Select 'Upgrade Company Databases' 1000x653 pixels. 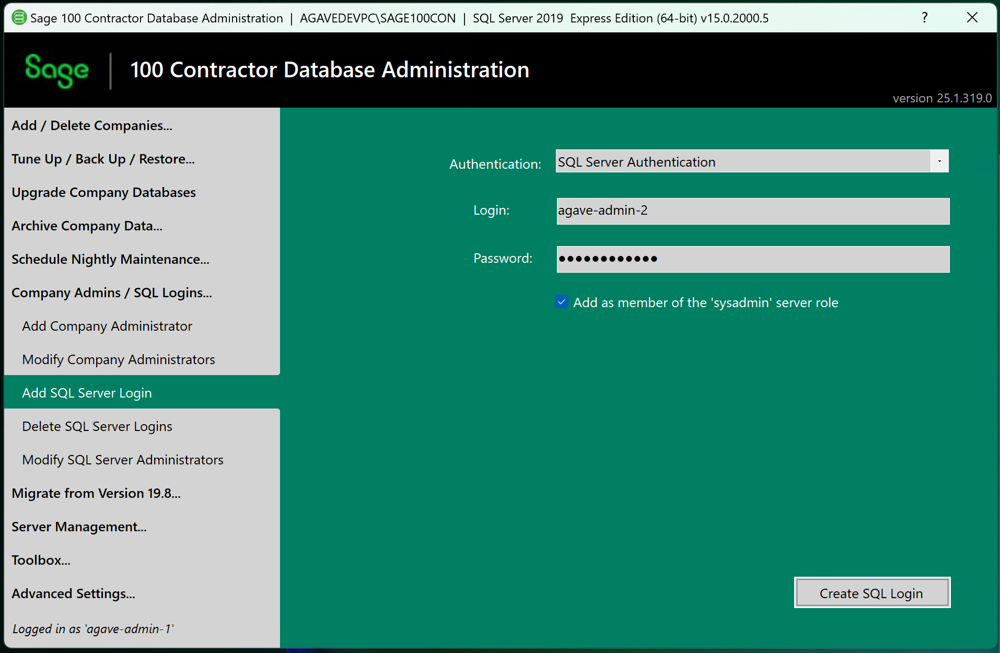point(103,192)
